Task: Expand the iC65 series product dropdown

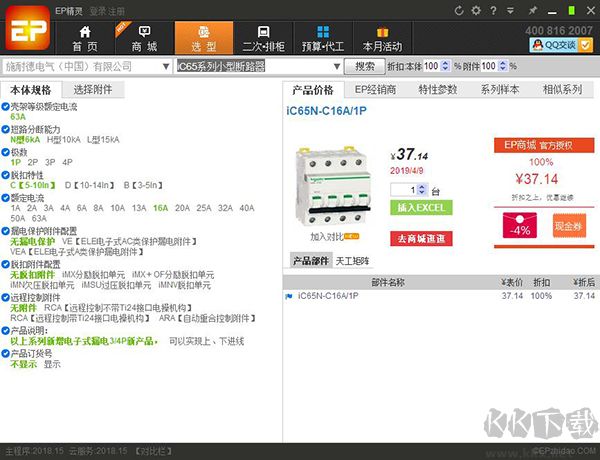Action: tap(337, 67)
